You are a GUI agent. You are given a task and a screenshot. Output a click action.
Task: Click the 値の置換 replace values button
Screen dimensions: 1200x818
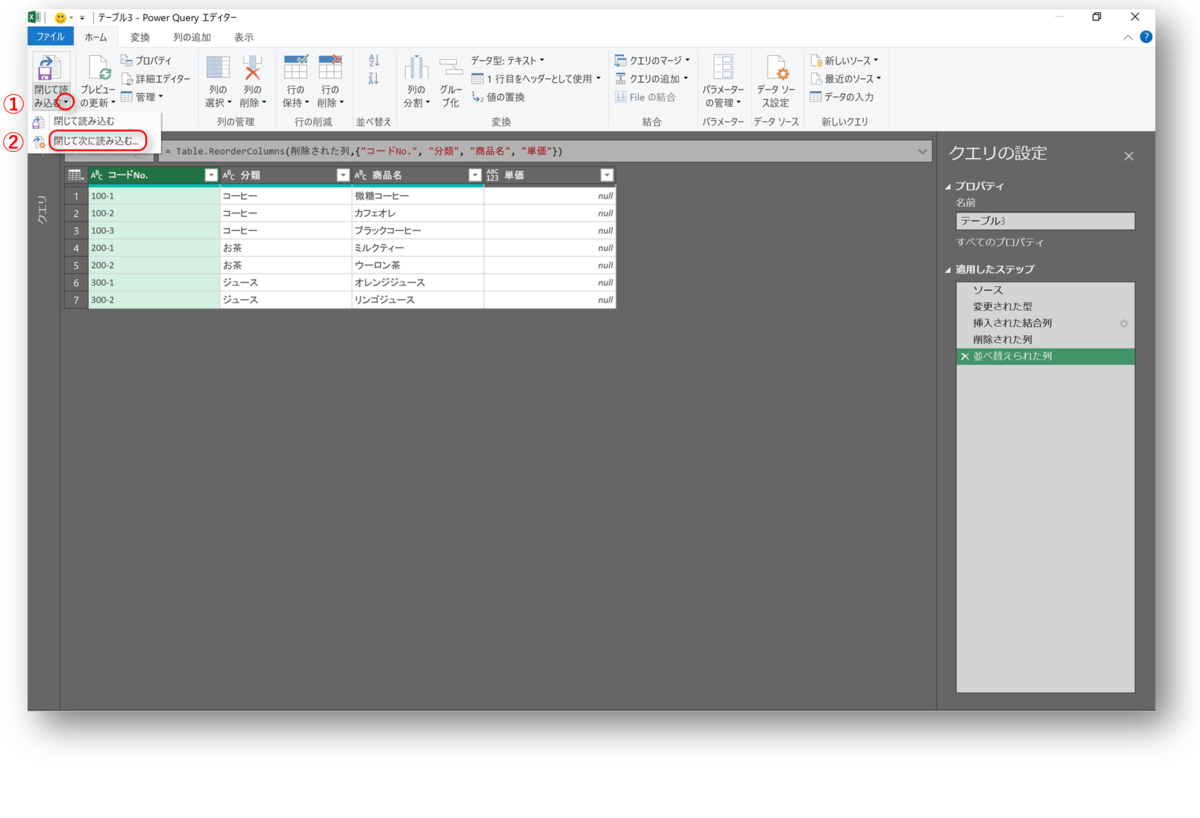(498, 97)
